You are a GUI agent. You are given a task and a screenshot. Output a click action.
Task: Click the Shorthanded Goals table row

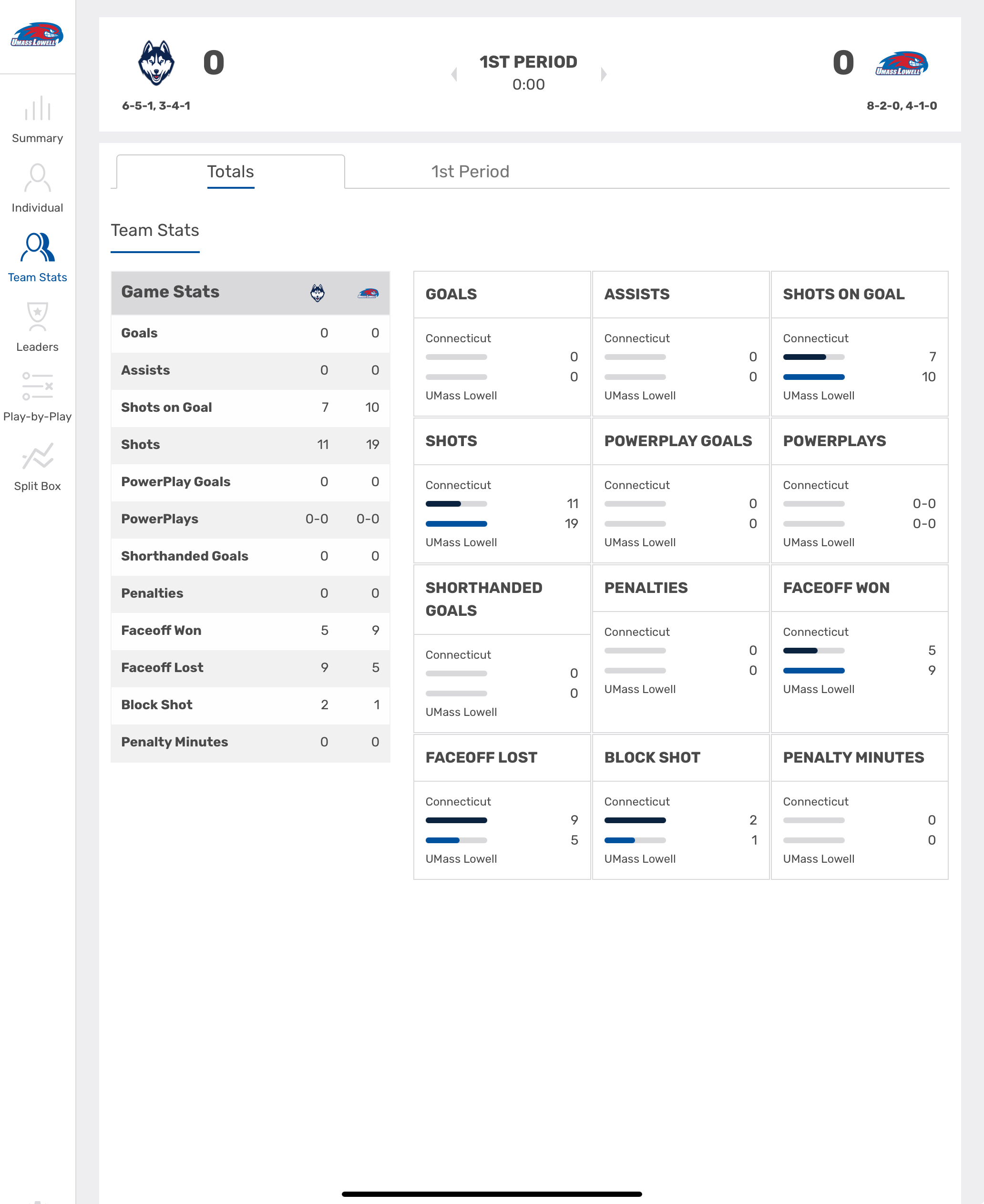[251, 556]
